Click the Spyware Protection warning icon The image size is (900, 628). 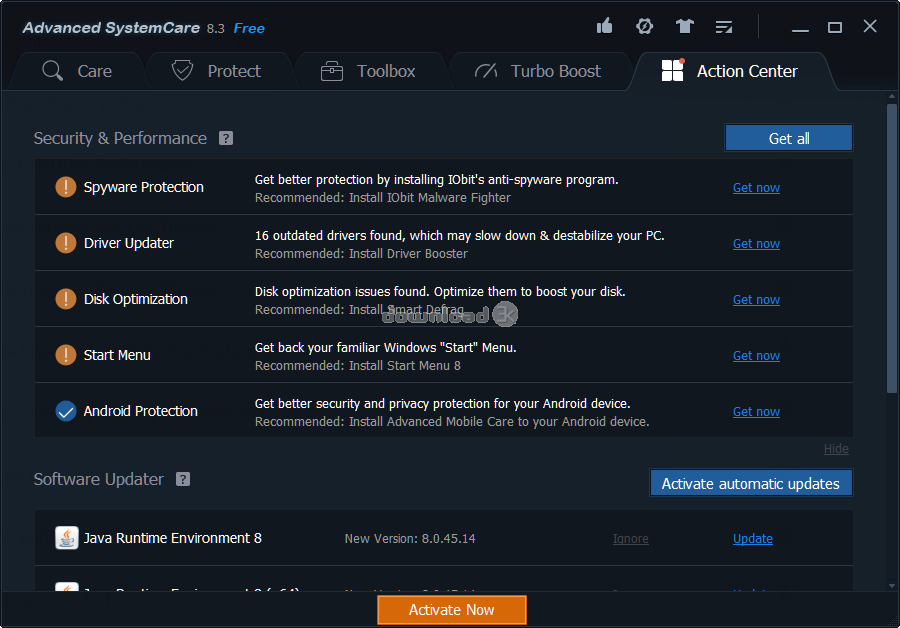pyautogui.click(x=65, y=187)
